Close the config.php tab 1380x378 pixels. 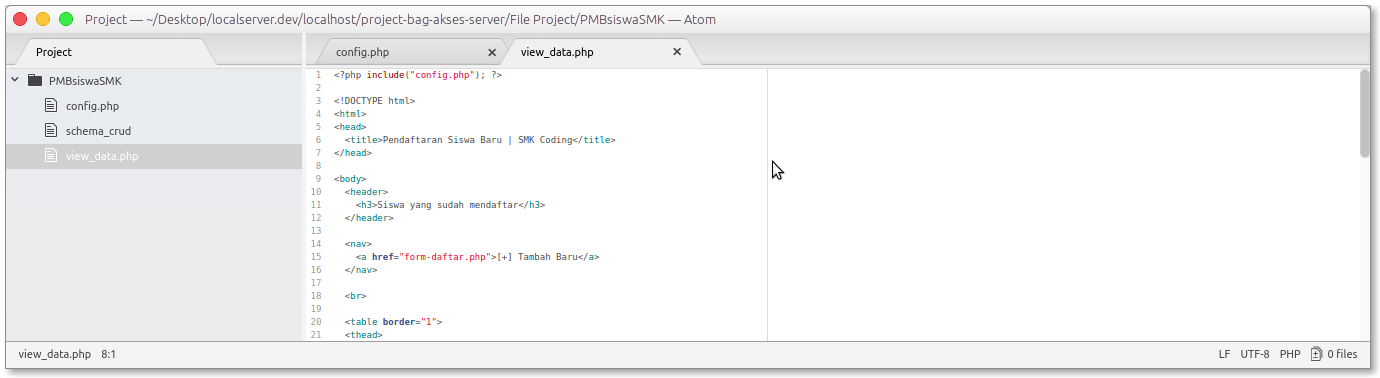pyautogui.click(x=491, y=52)
